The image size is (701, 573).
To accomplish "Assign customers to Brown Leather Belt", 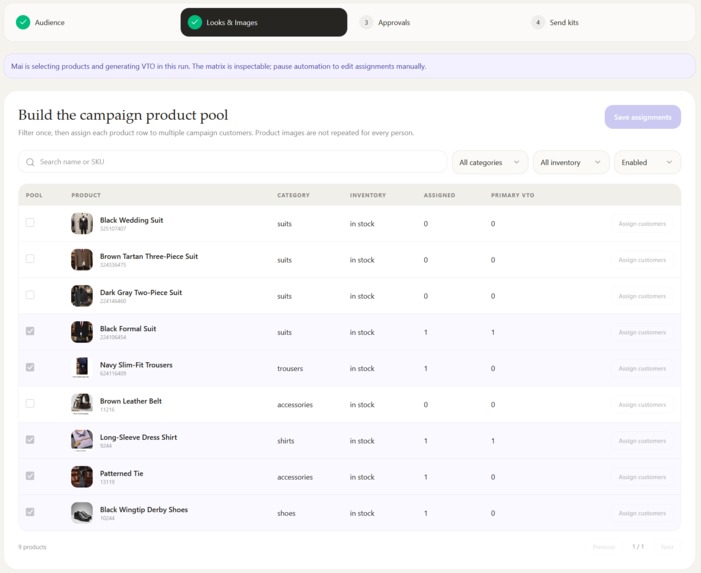I will tap(642, 404).
